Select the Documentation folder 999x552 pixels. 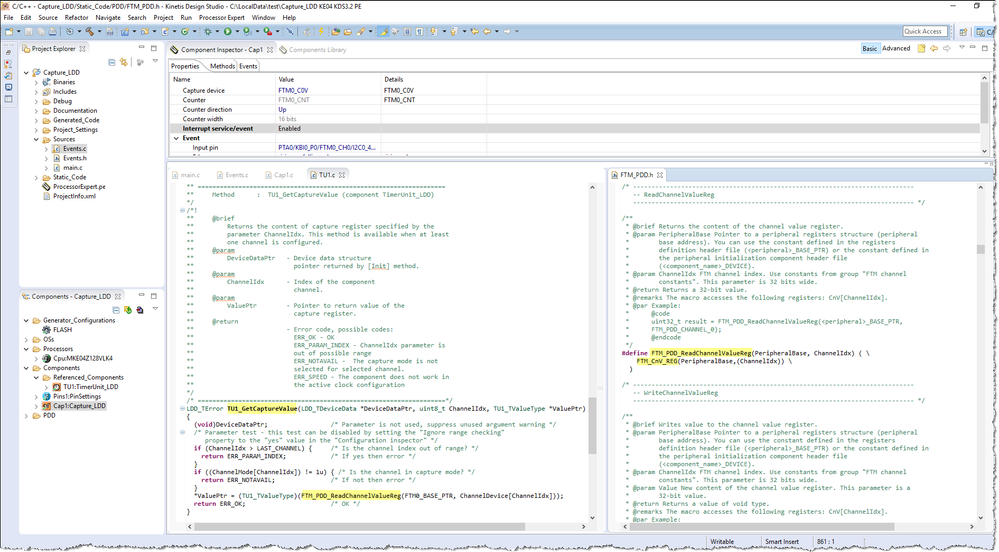point(75,111)
